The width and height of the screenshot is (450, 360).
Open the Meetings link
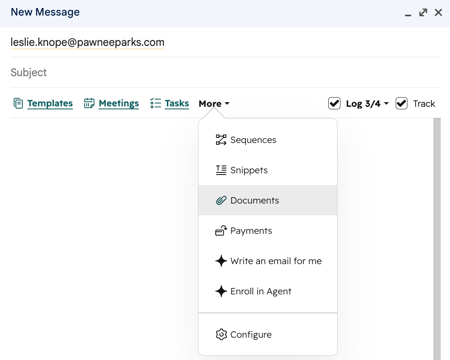tap(119, 103)
